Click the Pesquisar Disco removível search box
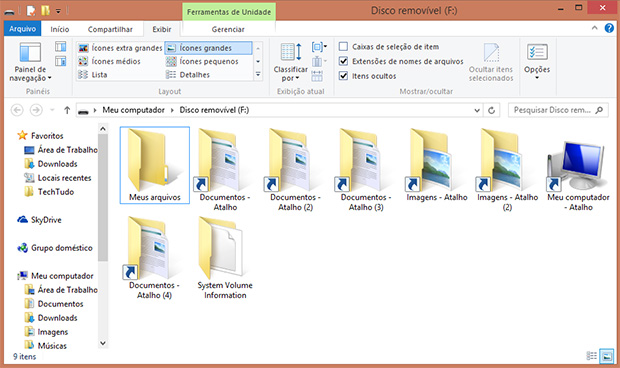Image resolution: width=620 pixels, height=368 pixels. tap(558, 110)
